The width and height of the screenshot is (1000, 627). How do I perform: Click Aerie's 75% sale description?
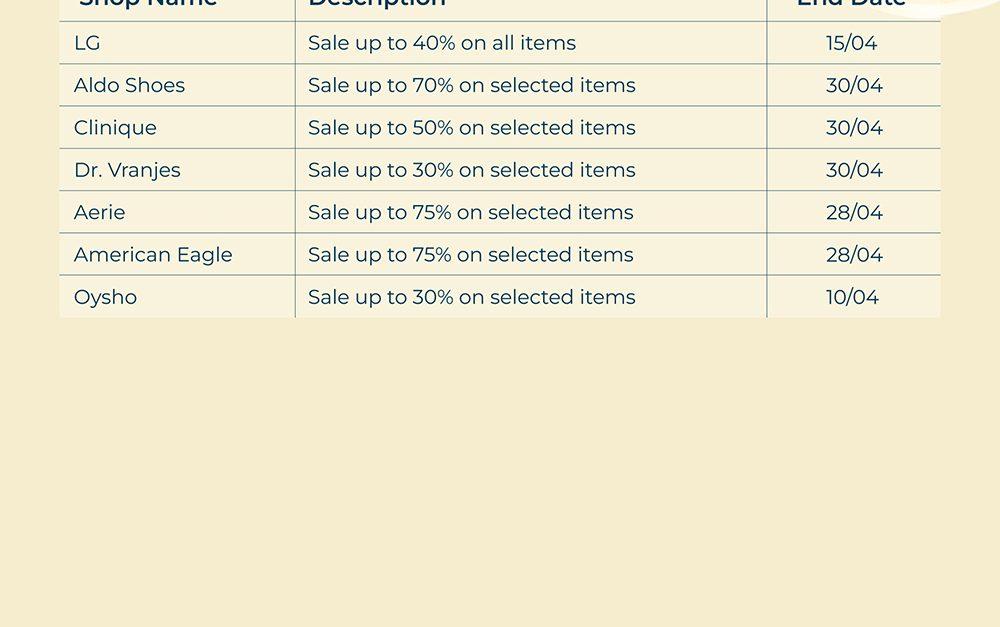[470, 212]
